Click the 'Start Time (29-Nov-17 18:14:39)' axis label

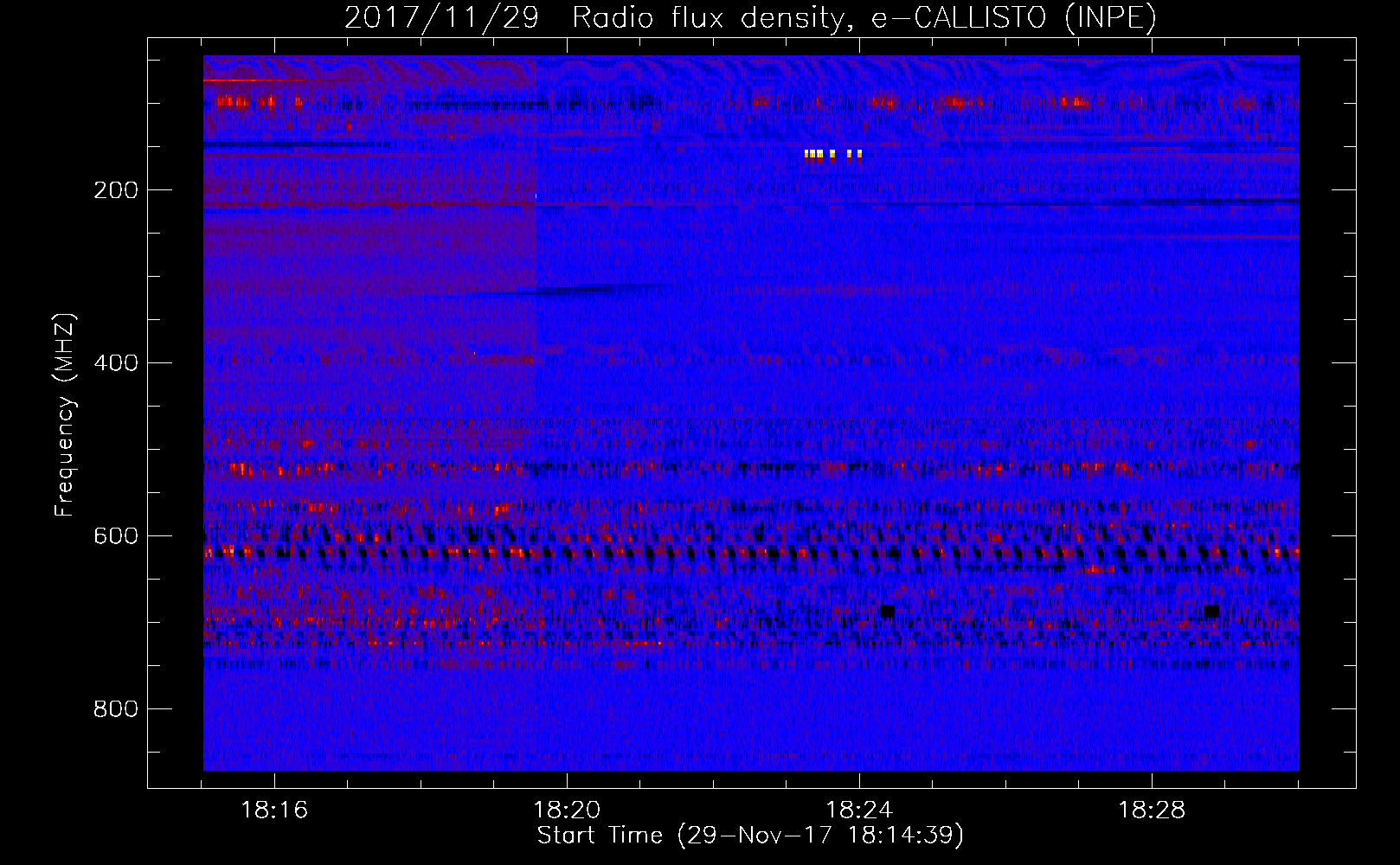(750, 835)
